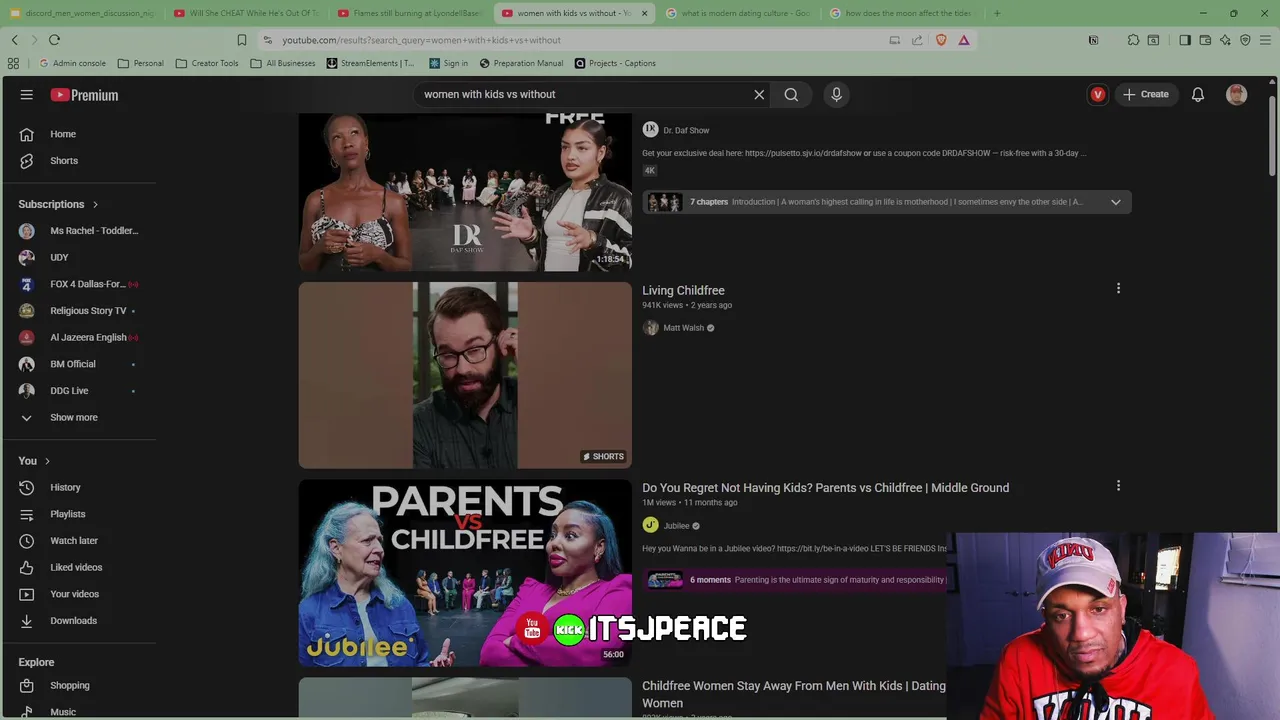
Task: Click the magnifier search button
Action: [x=791, y=94]
